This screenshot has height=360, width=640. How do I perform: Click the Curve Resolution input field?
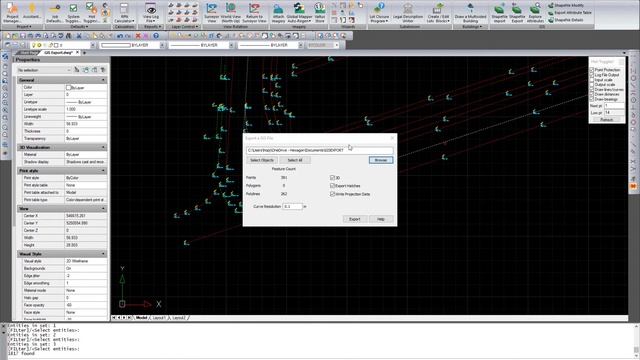[293, 207]
